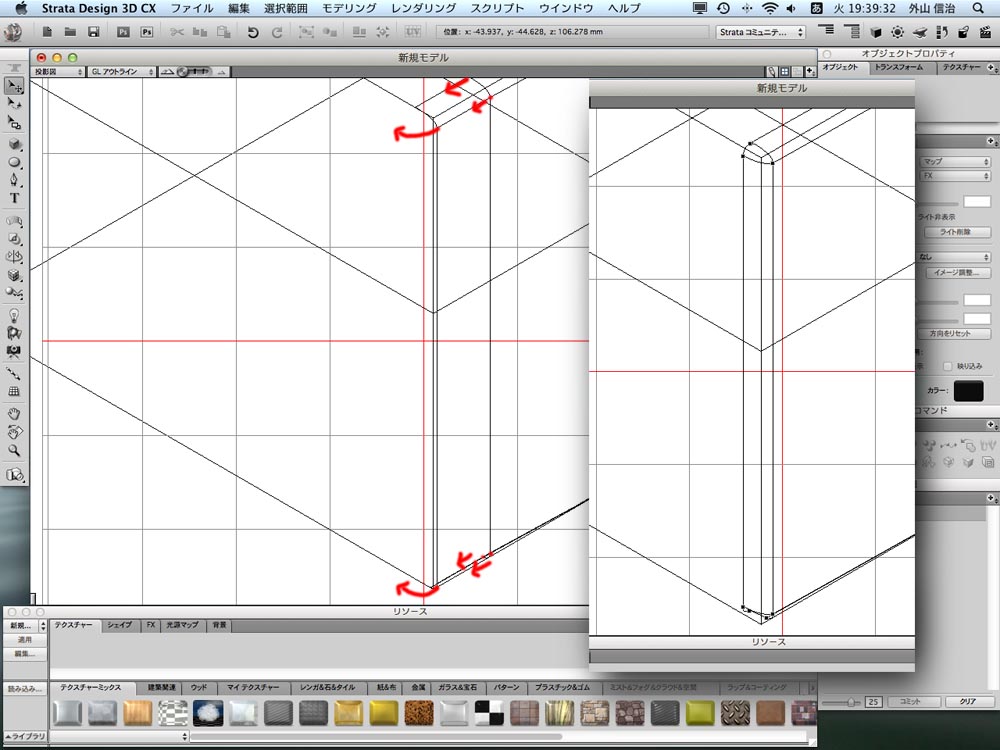Adjust the slider beside the 25 field

(850, 702)
